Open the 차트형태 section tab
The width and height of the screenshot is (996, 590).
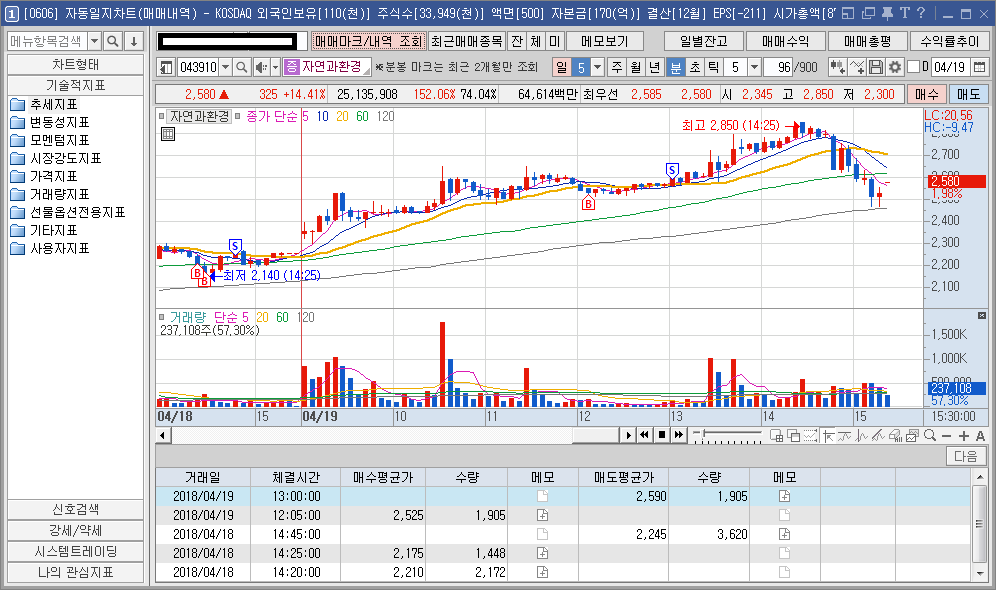tap(76, 64)
